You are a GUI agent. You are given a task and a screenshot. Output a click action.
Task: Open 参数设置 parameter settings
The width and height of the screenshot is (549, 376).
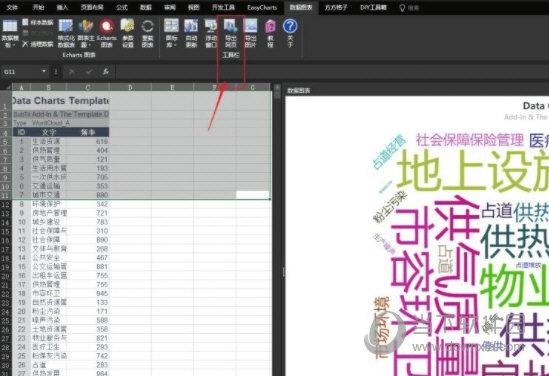click(x=128, y=34)
